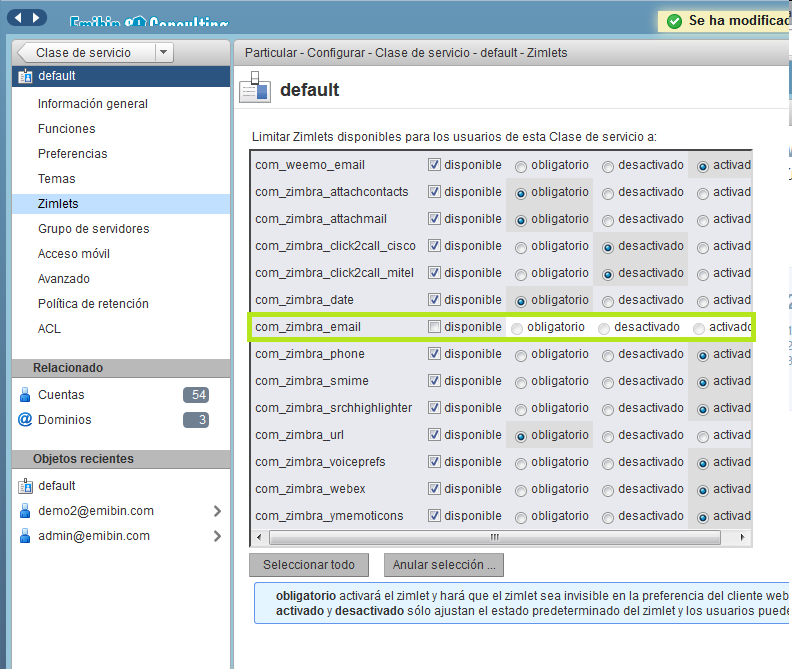The width and height of the screenshot is (792, 669).
Task: Select obligatorio for com_zimbra_click2call_cisco
Action: tap(521, 247)
